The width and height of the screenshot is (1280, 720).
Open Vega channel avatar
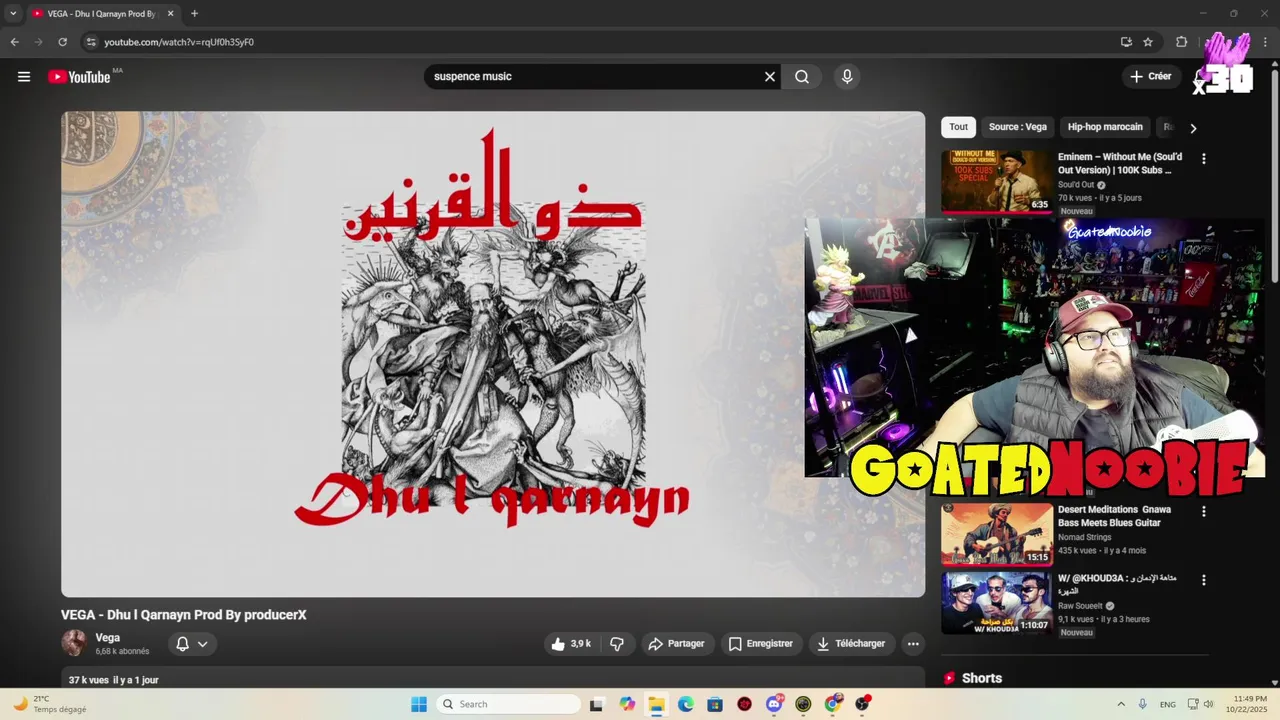pos(74,643)
